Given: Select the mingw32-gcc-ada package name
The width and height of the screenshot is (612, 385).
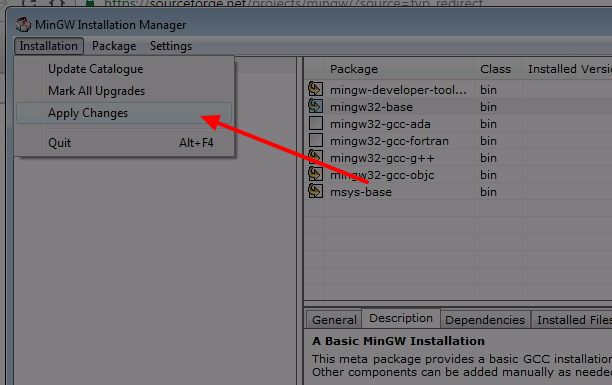Looking at the screenshot, I should [380, 124].
